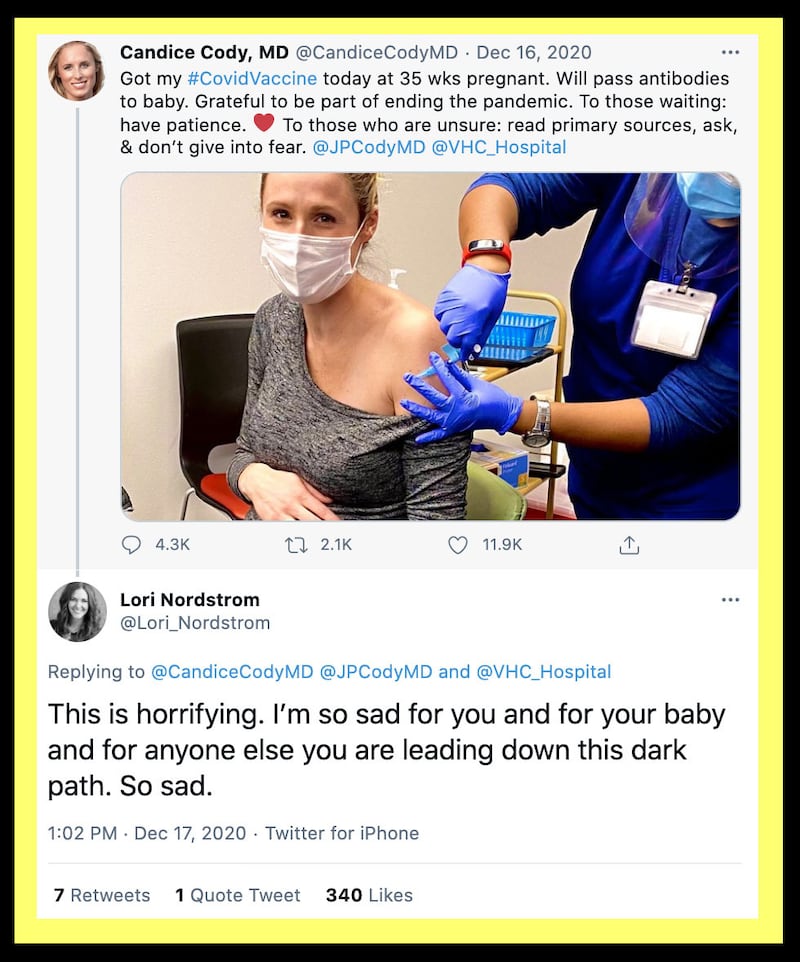The image size is (800, 962).
Task: Click the @CandiceCodyMD handle in Replying to
Action: click(x=232, y=672)
